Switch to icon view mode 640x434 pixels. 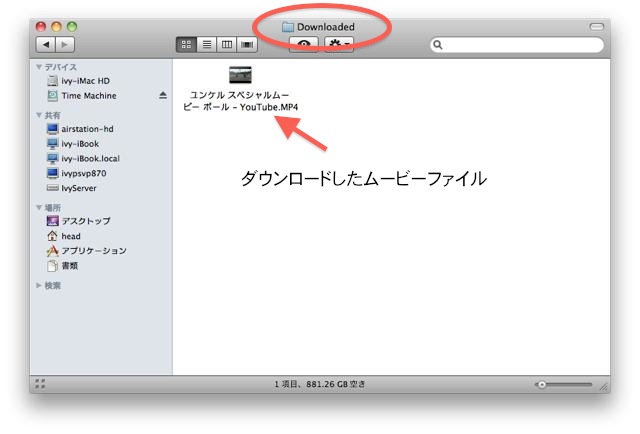187,45
